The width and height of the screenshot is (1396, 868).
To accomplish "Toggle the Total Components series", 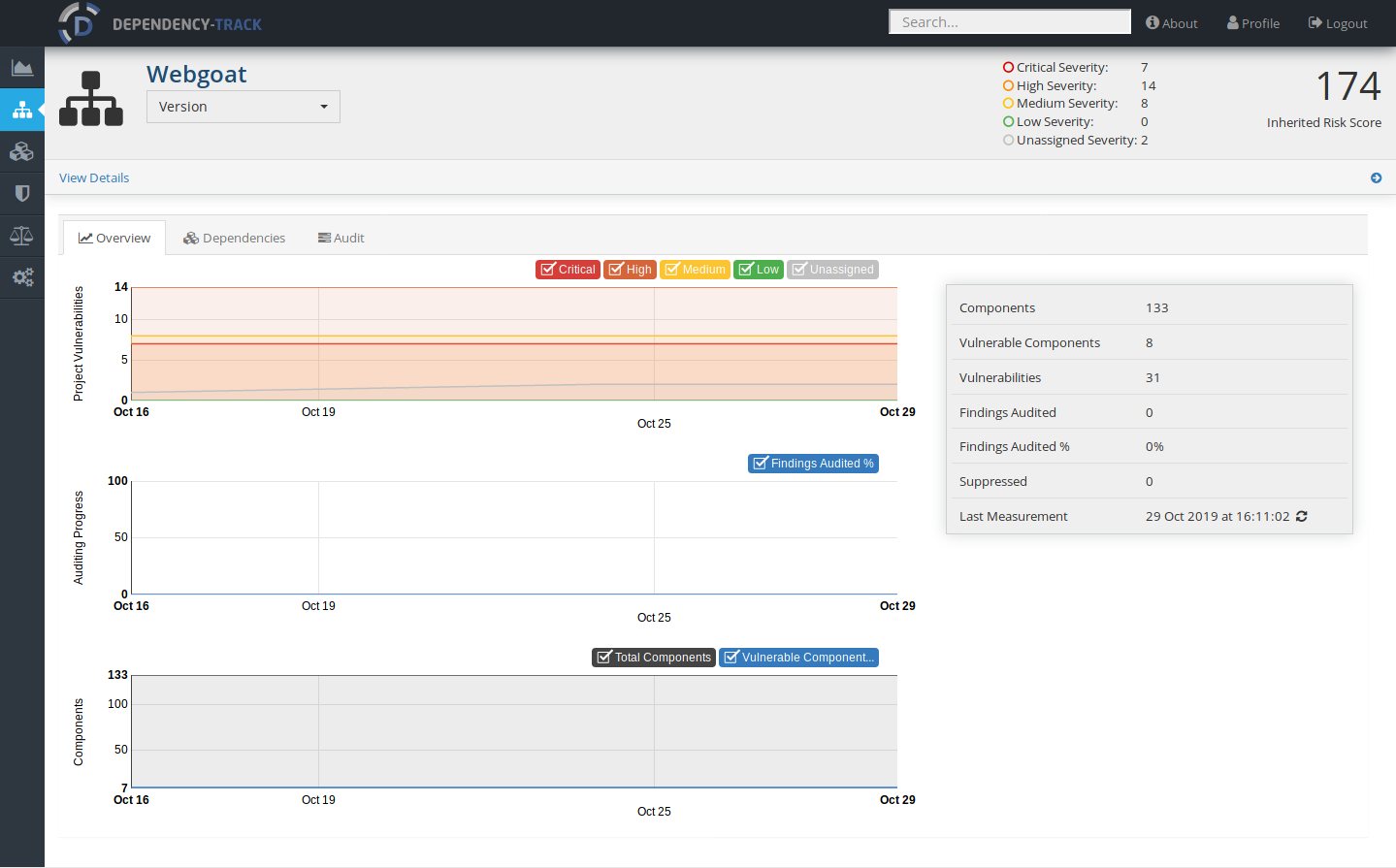I will click(654, 658).
